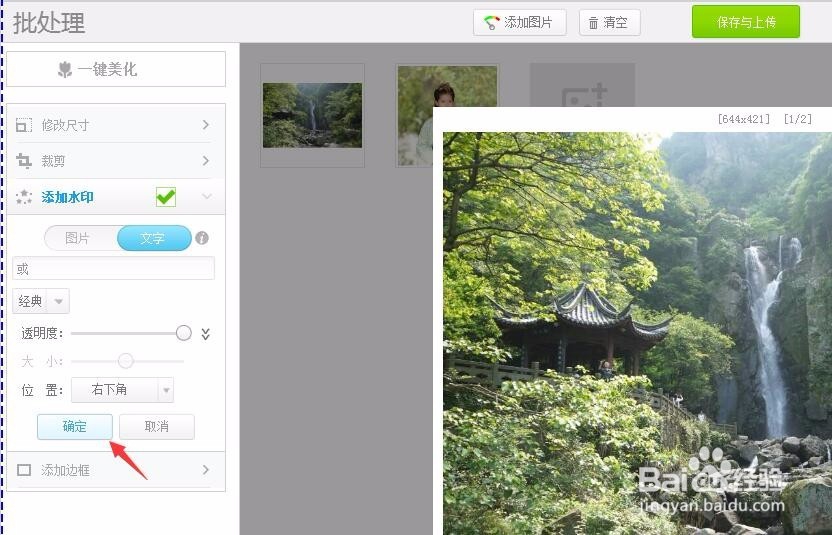The width and height of the screenshot is (832, 535).
Task: Click the watermark text input field
Action: 114,269
